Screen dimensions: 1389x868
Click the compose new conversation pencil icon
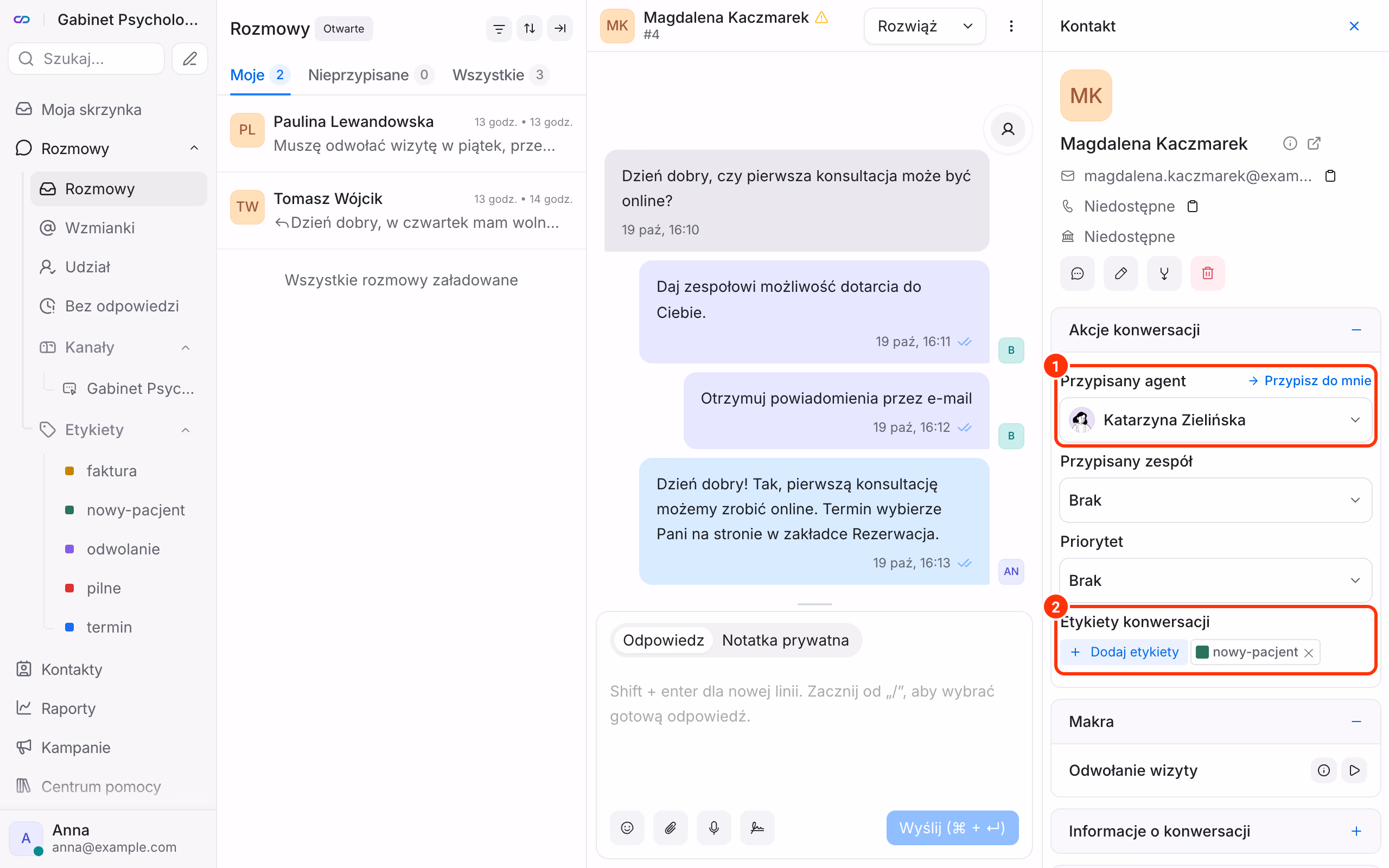tap(189, 59)
